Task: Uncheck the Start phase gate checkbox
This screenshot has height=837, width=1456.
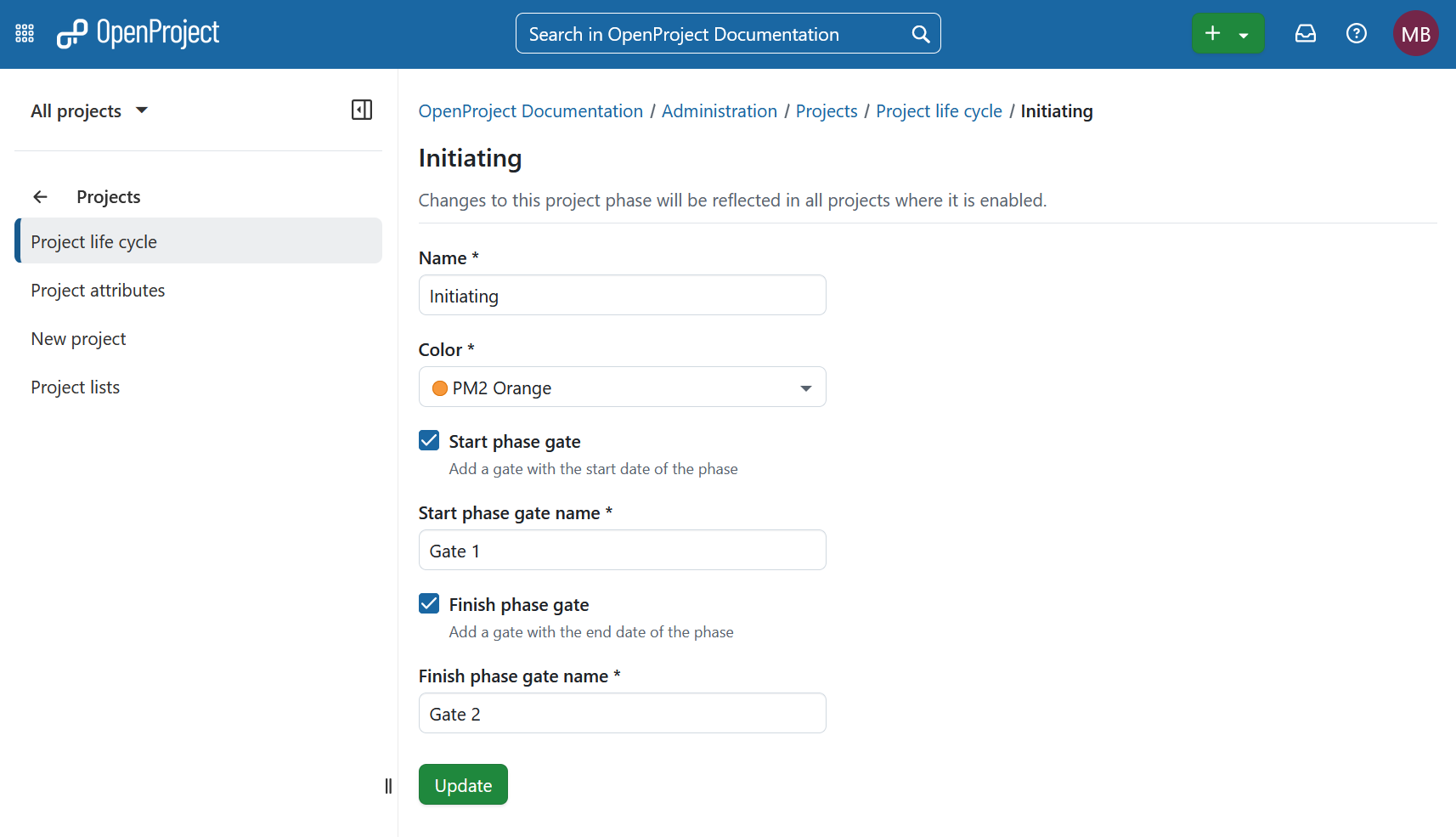Action: click(428, 440)
